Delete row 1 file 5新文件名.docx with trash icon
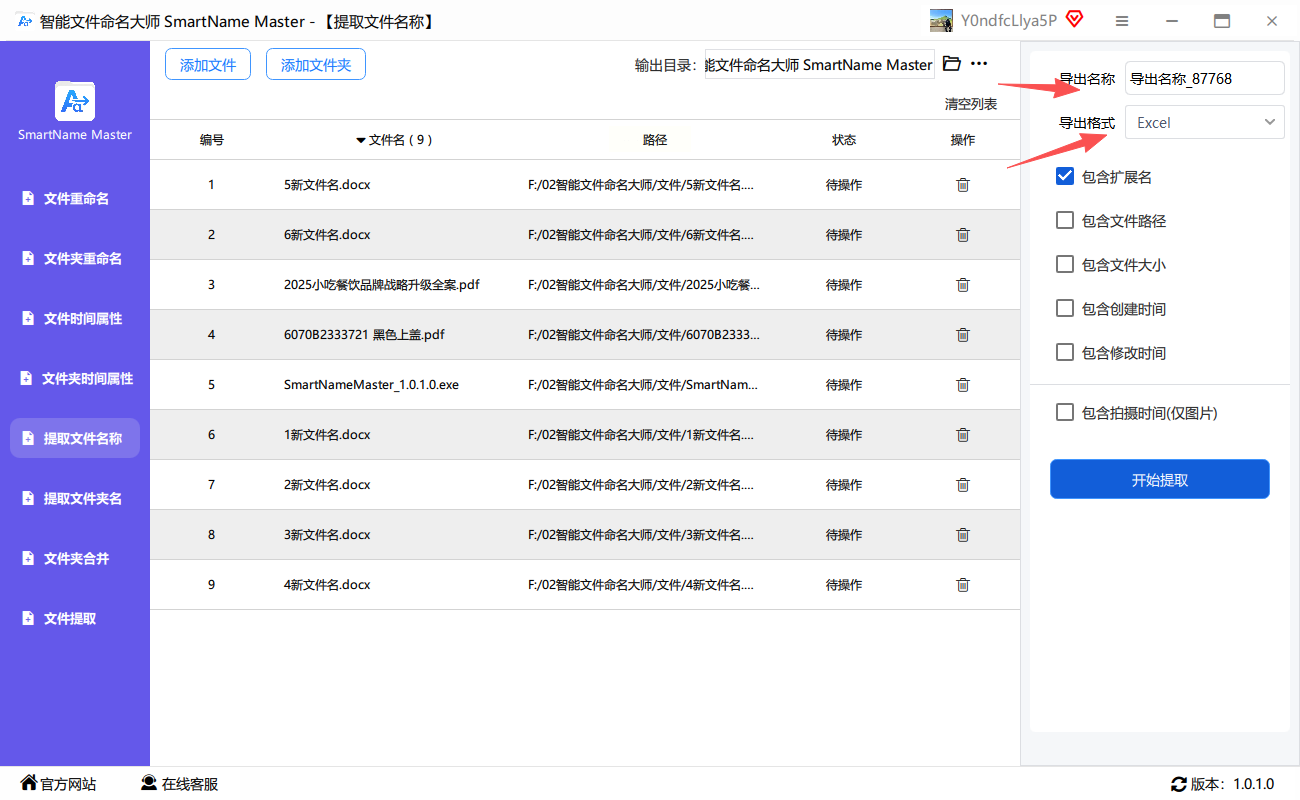 click(962, 185)
